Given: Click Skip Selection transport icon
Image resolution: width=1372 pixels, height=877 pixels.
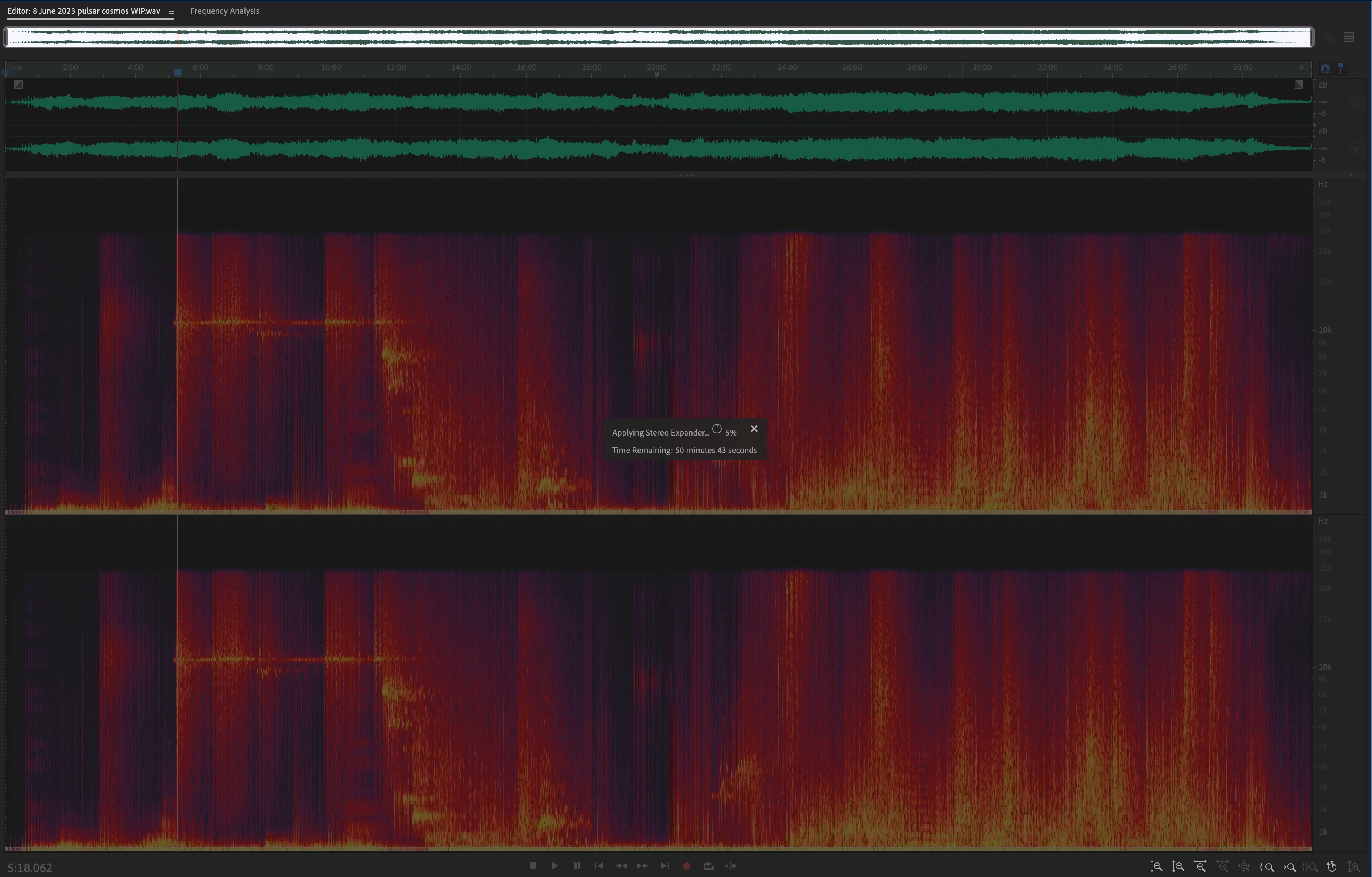Looking at the screenshot, I should point(731,866).
